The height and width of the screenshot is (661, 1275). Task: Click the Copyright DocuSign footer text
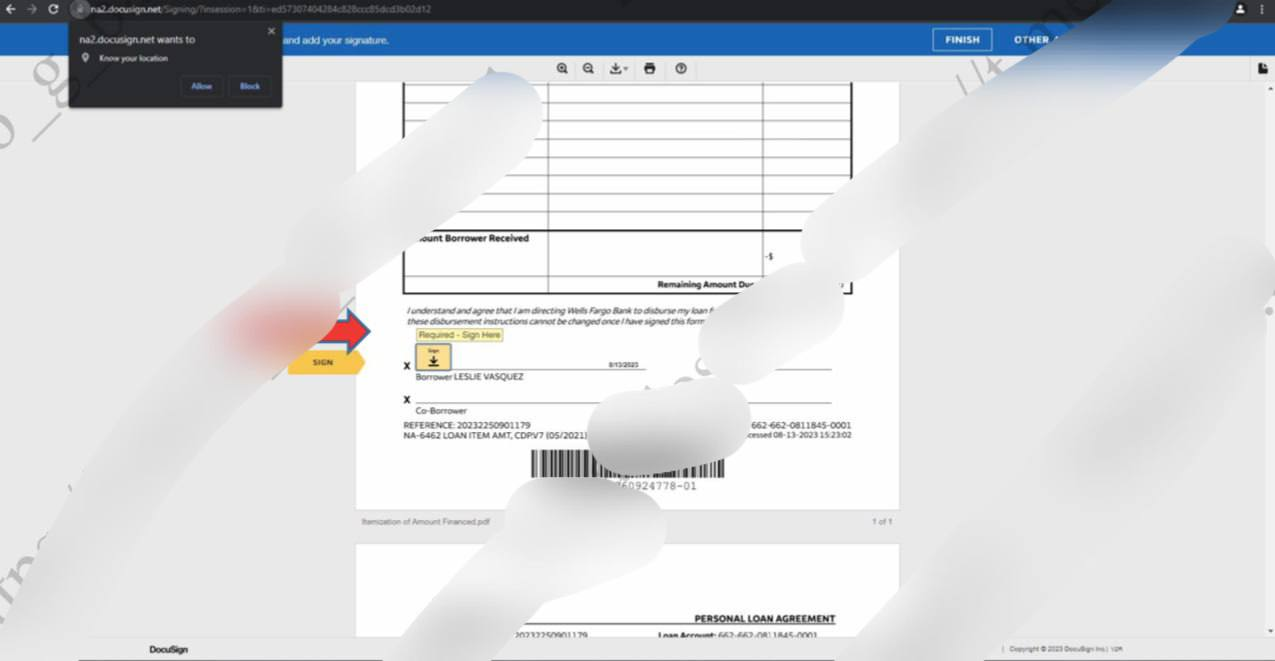(x=1066, y=649)
